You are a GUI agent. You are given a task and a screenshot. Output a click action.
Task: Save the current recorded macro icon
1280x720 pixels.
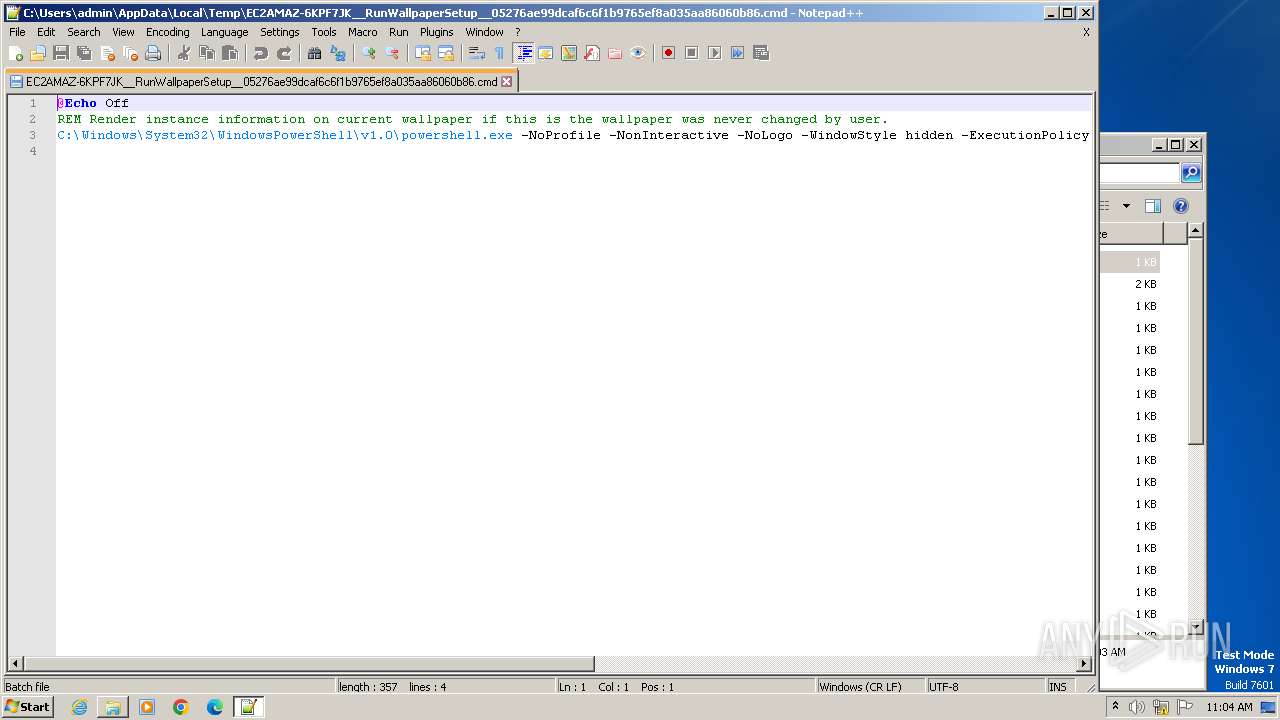pyautogui.click(x=760, y=53)
